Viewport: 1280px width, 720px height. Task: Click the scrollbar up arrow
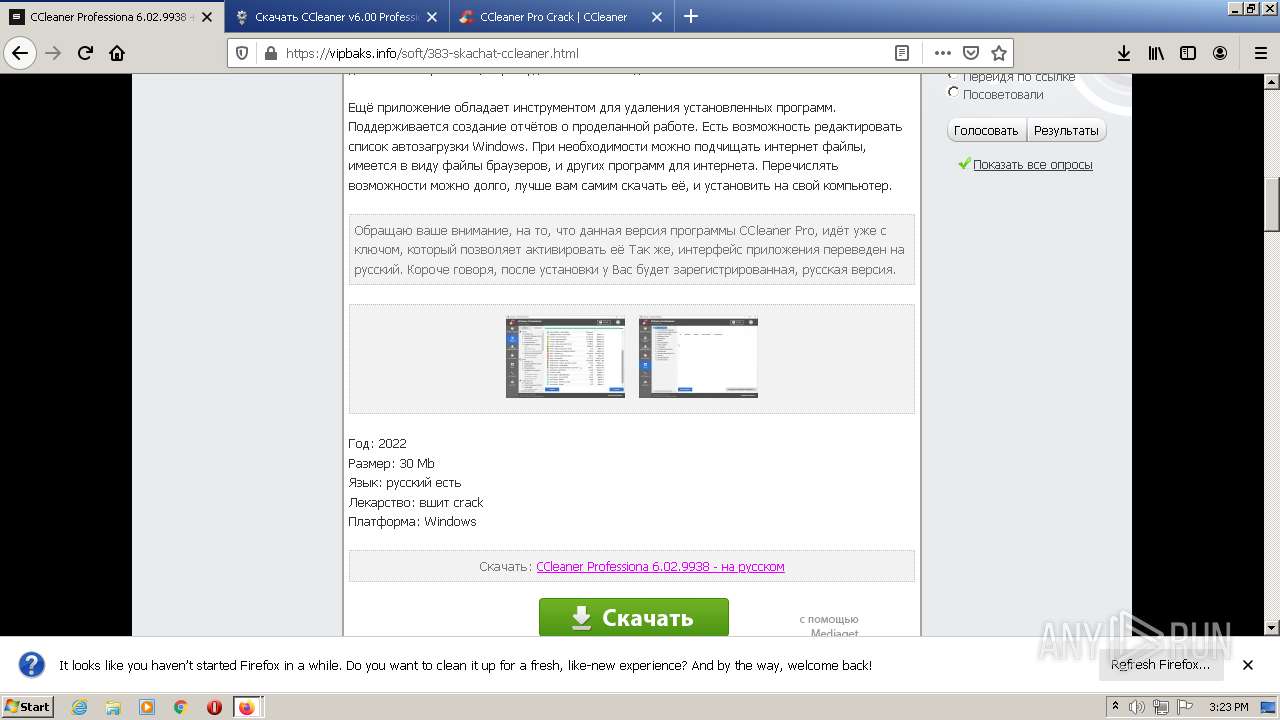click(1272, 82)
